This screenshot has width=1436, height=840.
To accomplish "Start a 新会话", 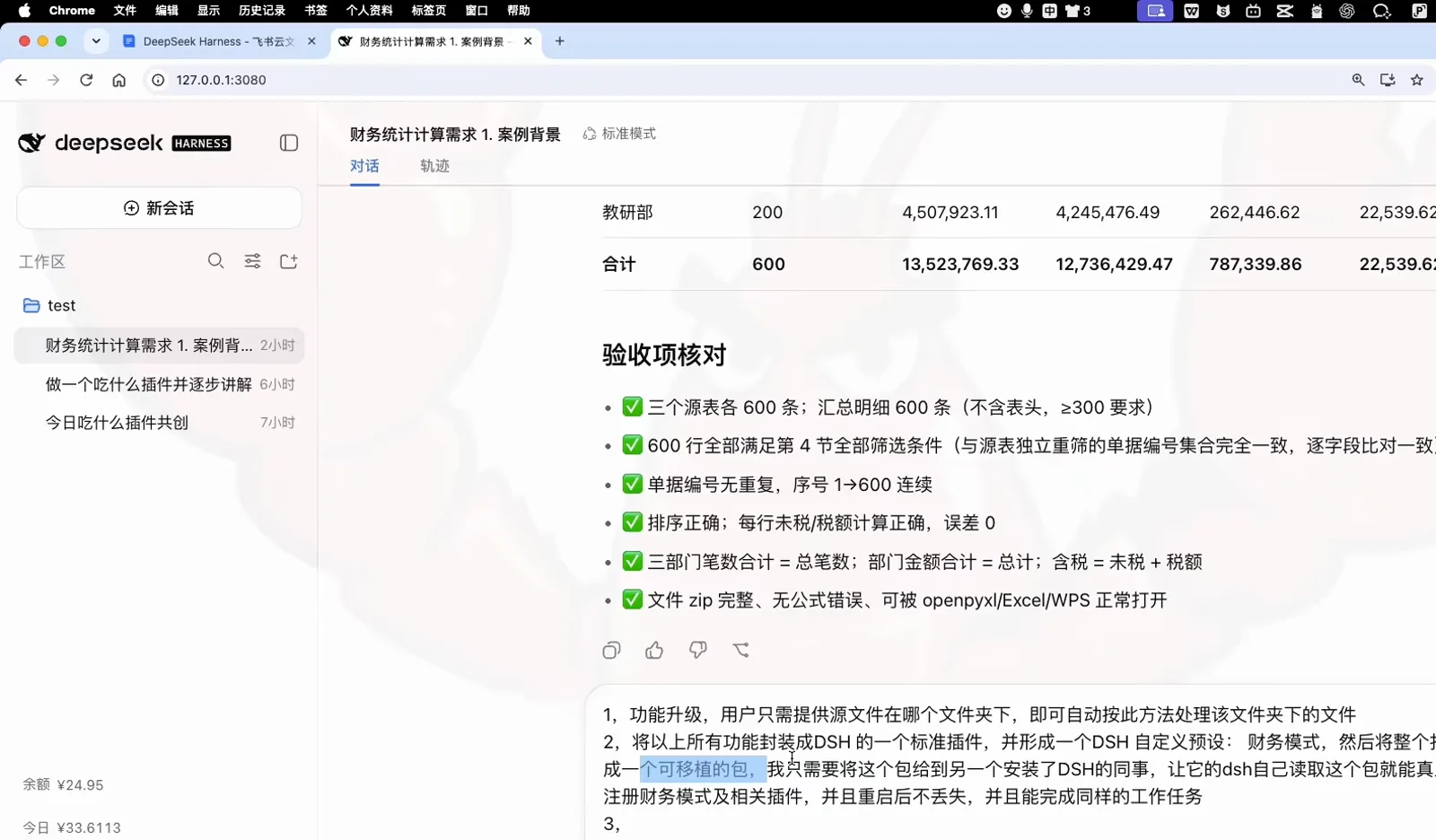I will click(159, 208).
